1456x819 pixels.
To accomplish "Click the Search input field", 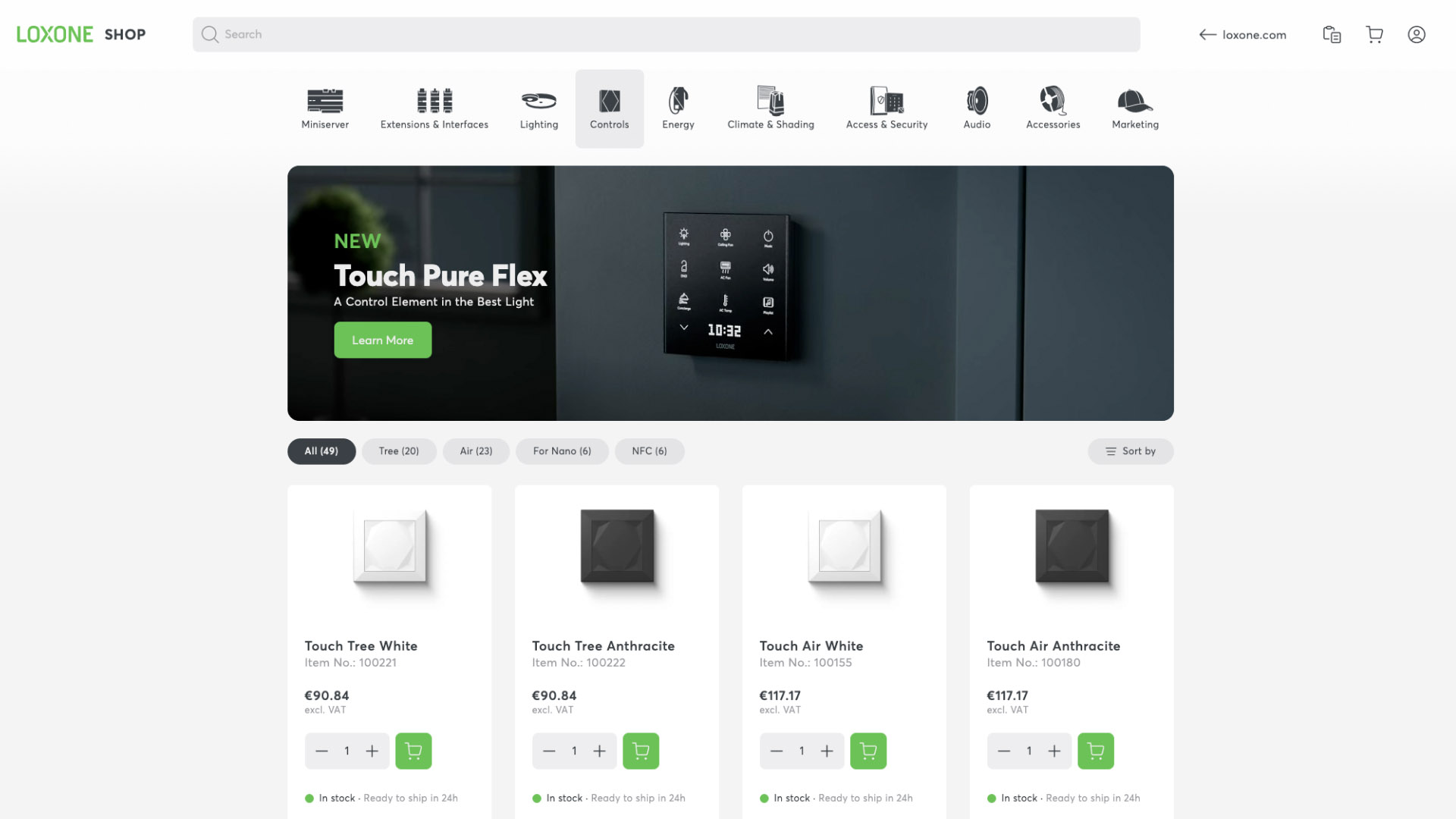I will tap(666, 35).
